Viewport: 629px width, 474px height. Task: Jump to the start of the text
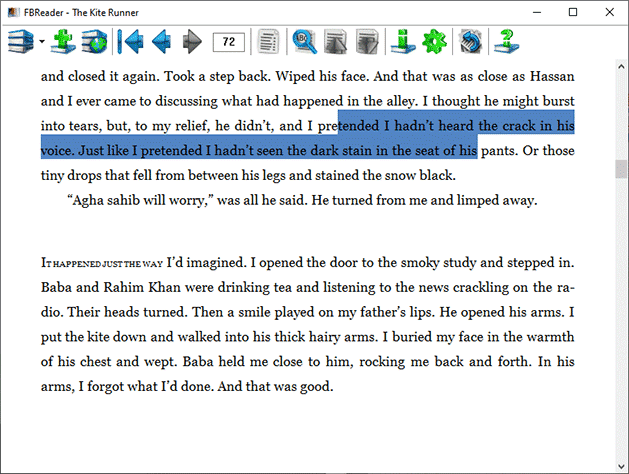pos(130,41)
